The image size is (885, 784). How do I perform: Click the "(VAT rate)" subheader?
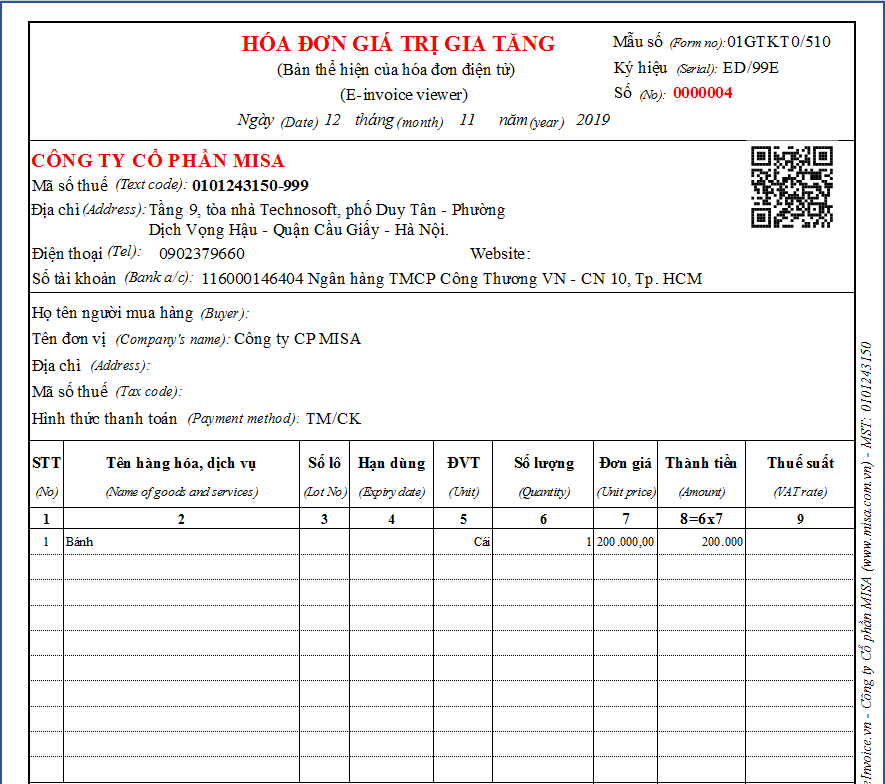click(x=800, y=492)
